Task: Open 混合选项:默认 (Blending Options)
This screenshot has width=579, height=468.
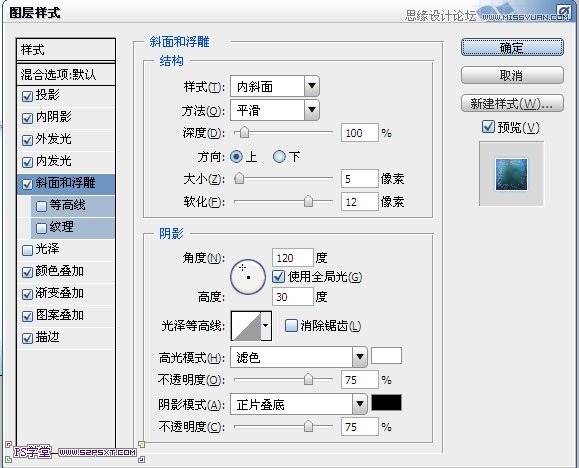Action: coord(66,75)
